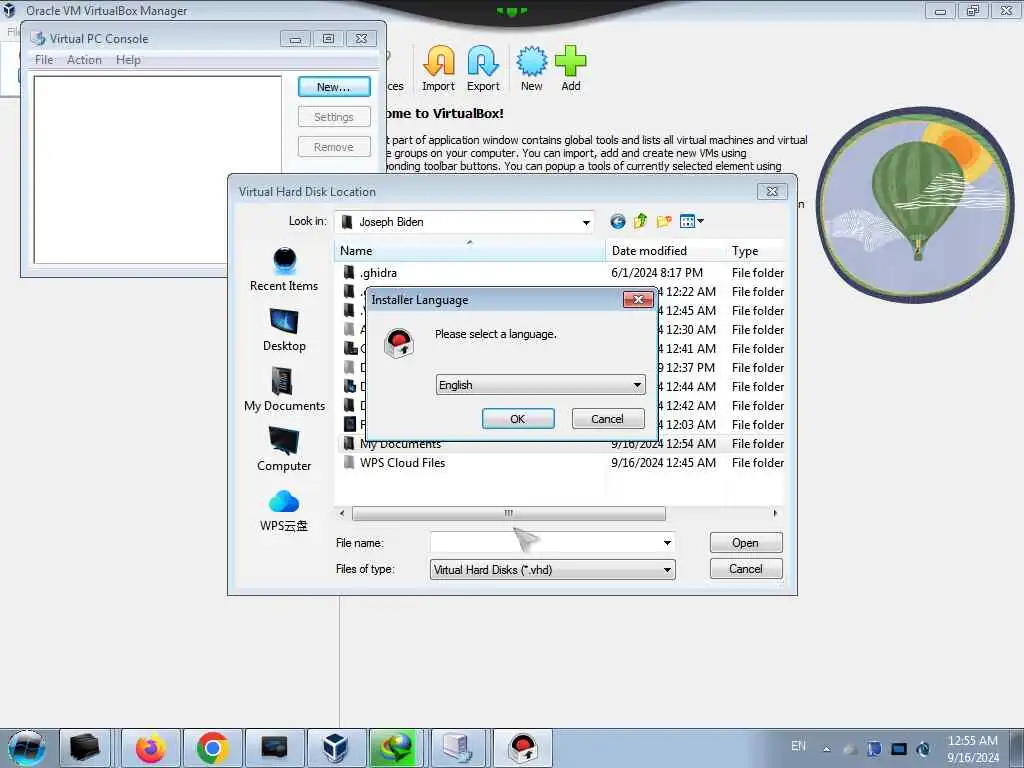Image resolution: width=1024 pixels, height=768 pixels.
Task: Open the Action menu in Virtual PC Console
Action: 84,60
